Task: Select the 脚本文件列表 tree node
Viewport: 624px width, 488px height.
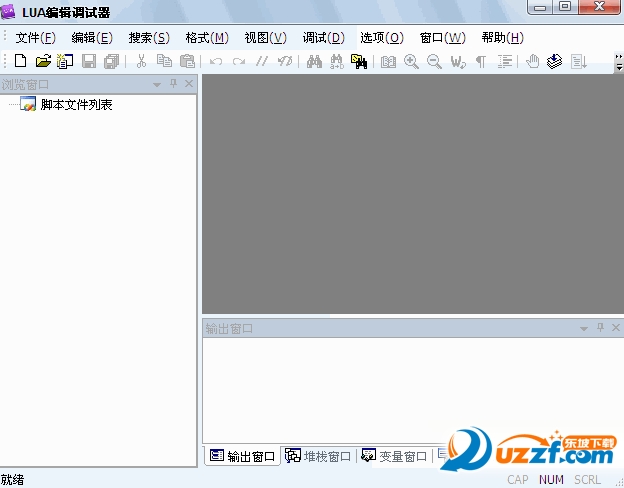Action: 76,105
